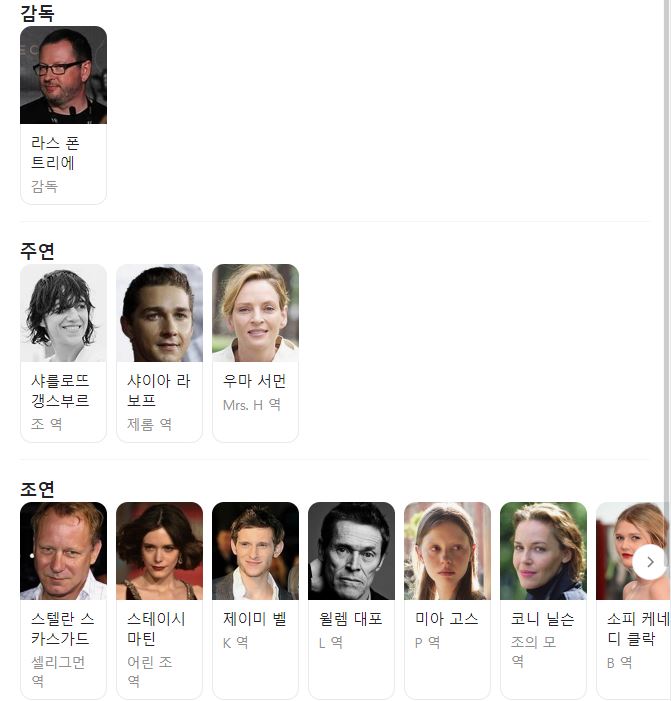Image resolution: width=671 pixels, height=701 pixels.
Task: Click the name 윌렘 대포
Action: click(x=350, y=619)
